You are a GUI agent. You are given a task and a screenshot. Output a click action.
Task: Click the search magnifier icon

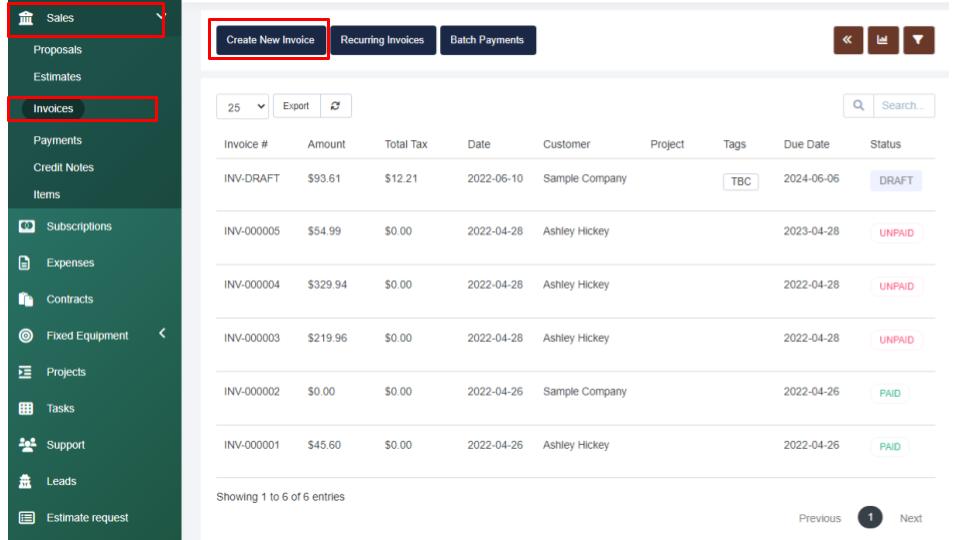(x=858, y=106)
